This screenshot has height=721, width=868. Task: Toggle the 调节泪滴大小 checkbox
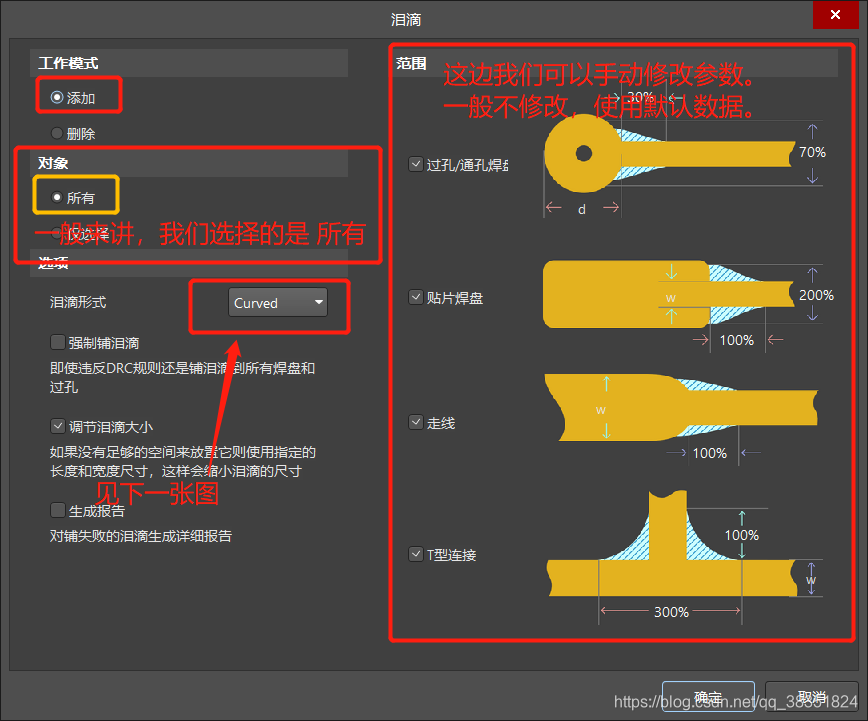tap(58, 426)
